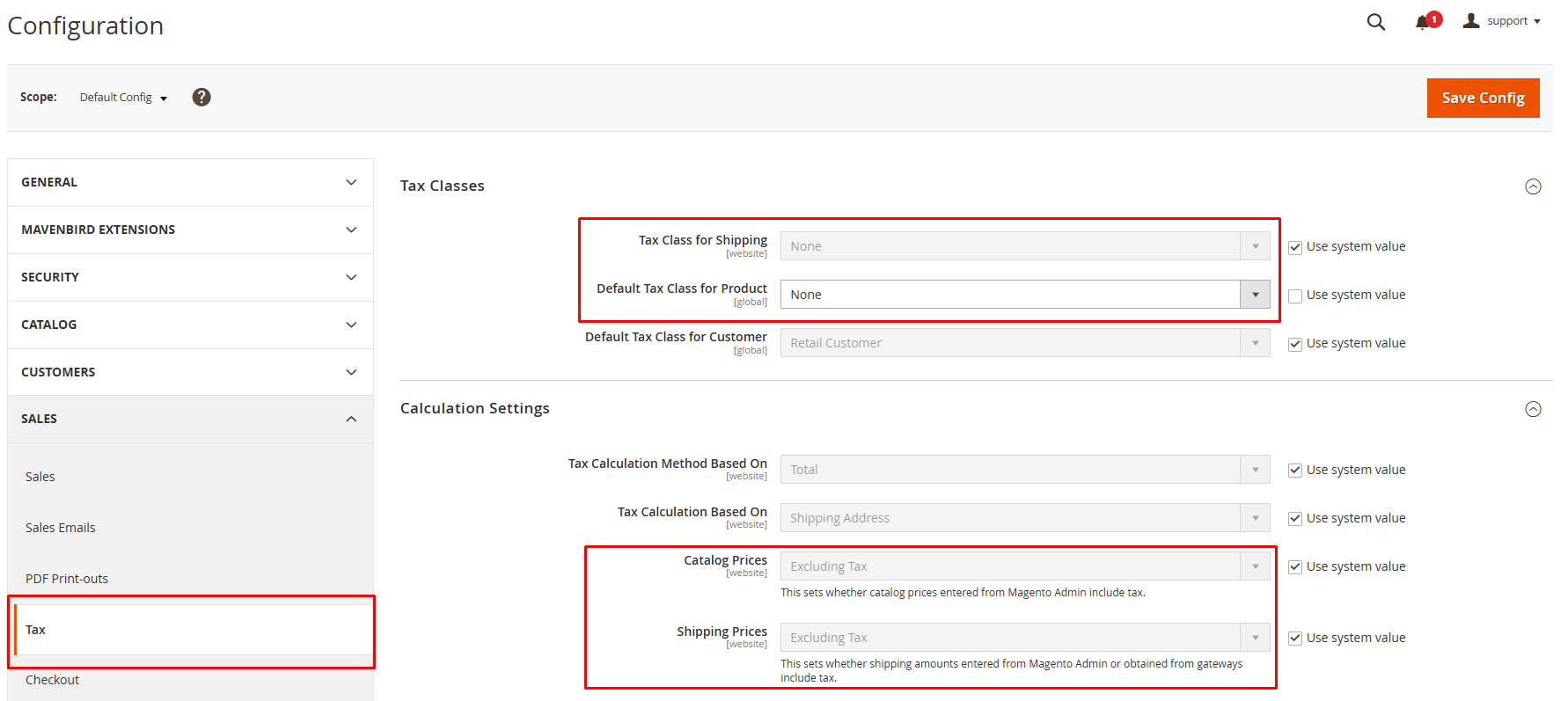Open the Checkout settings tab

pyautogui.click(x=53, y=680)
